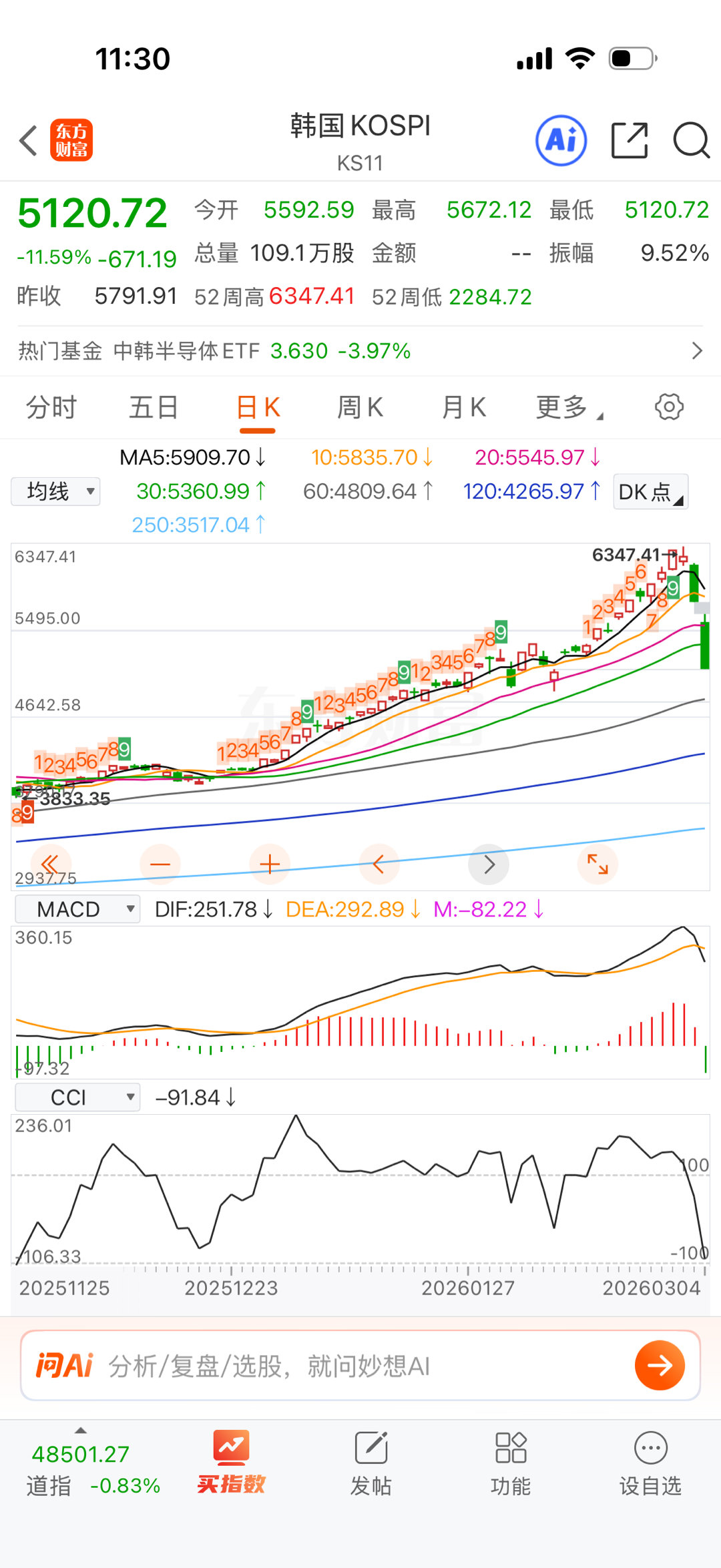Tap the Wi-Fi status icon

tap(580, 58)
